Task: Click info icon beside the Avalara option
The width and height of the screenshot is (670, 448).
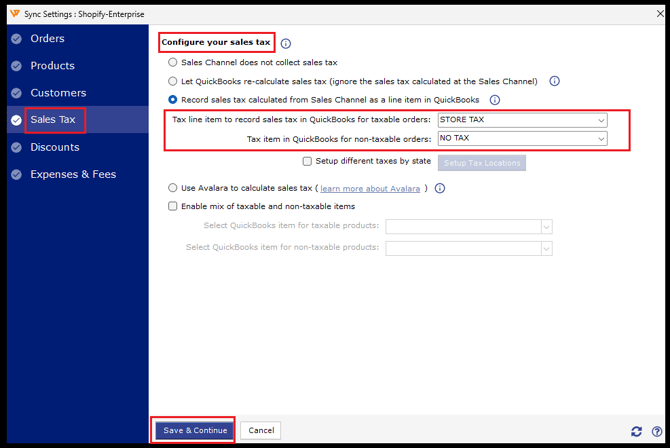Action: (440, 189)
